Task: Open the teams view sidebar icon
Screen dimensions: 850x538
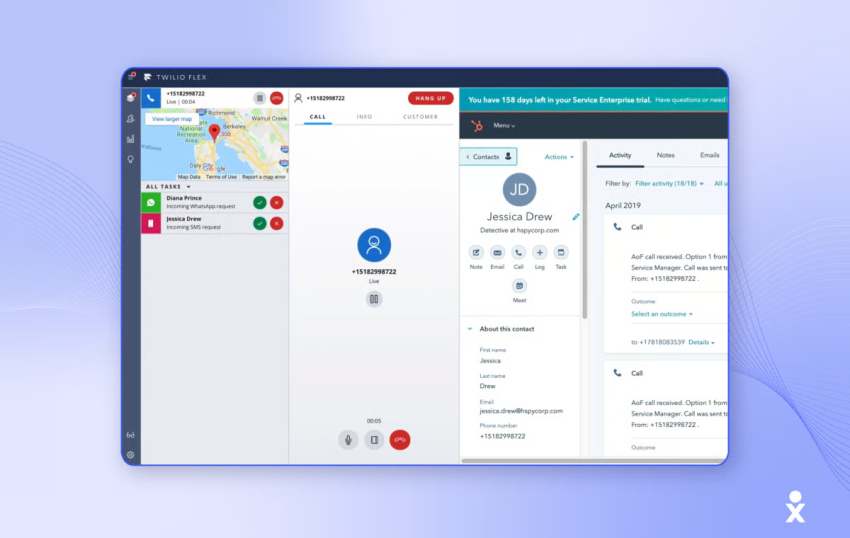Action: 131,119
